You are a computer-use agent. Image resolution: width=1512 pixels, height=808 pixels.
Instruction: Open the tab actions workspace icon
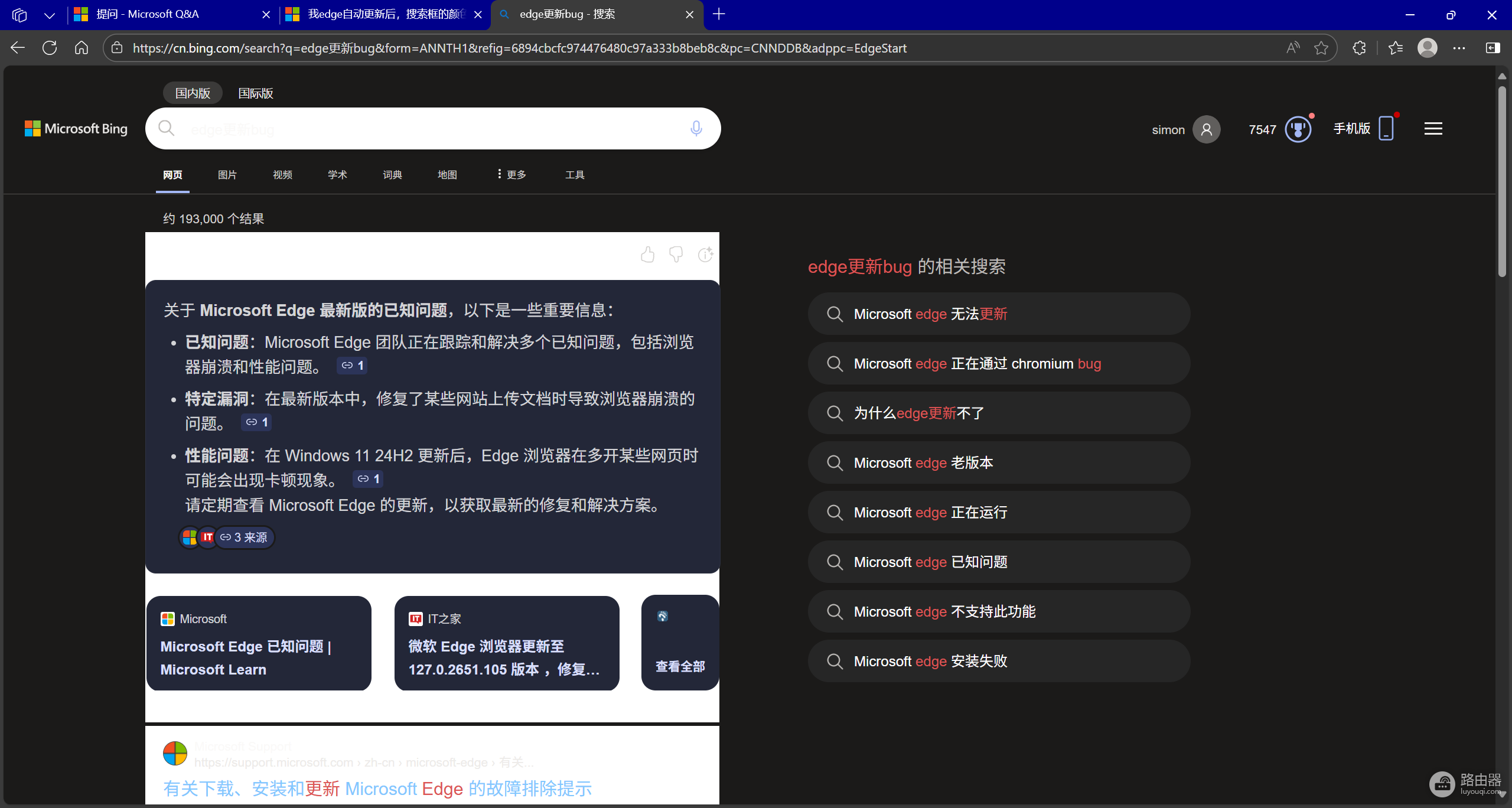pyautogui.click(x=19, y=15)
